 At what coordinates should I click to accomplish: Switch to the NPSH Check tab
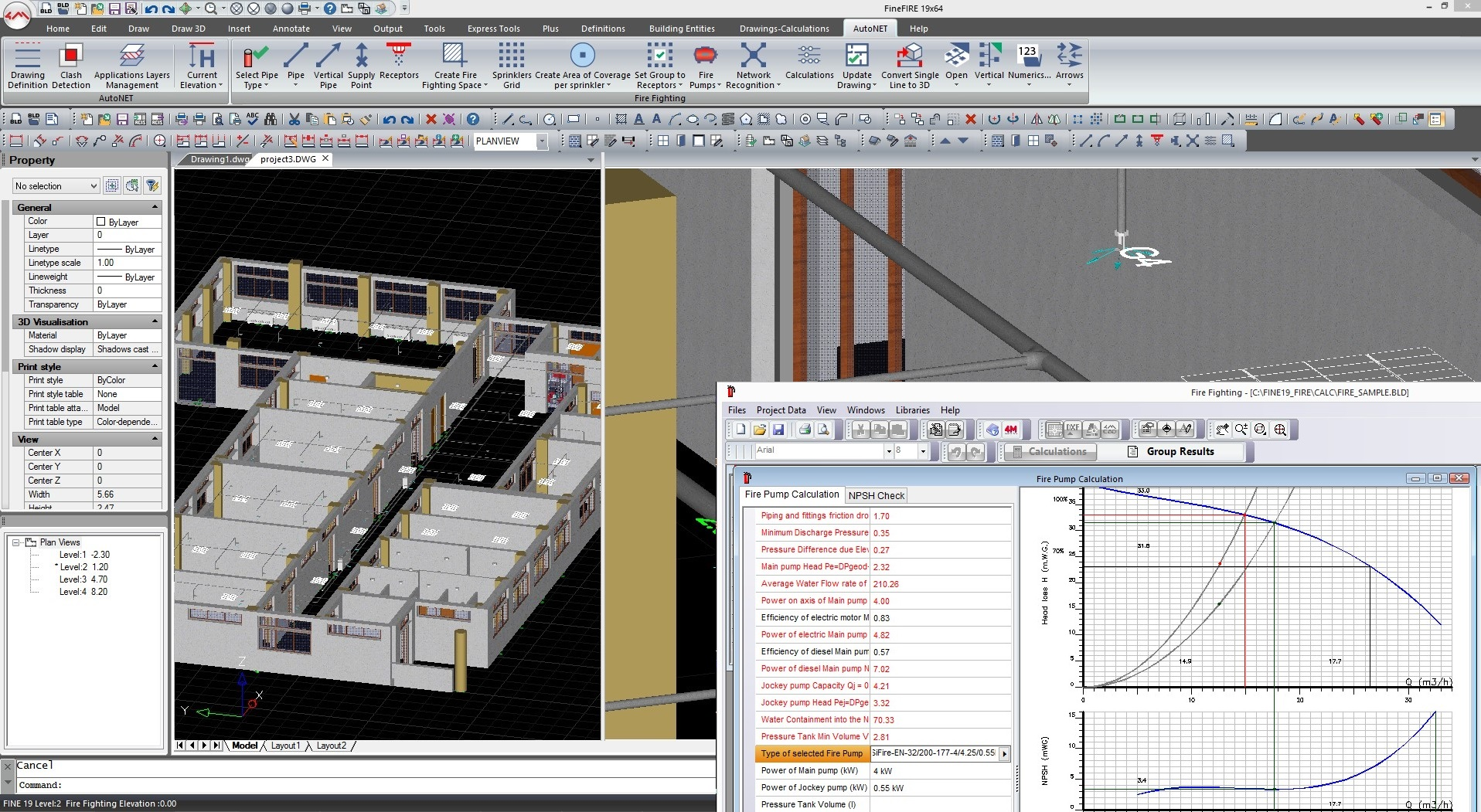pyautogui.click(x=876, y=495)
